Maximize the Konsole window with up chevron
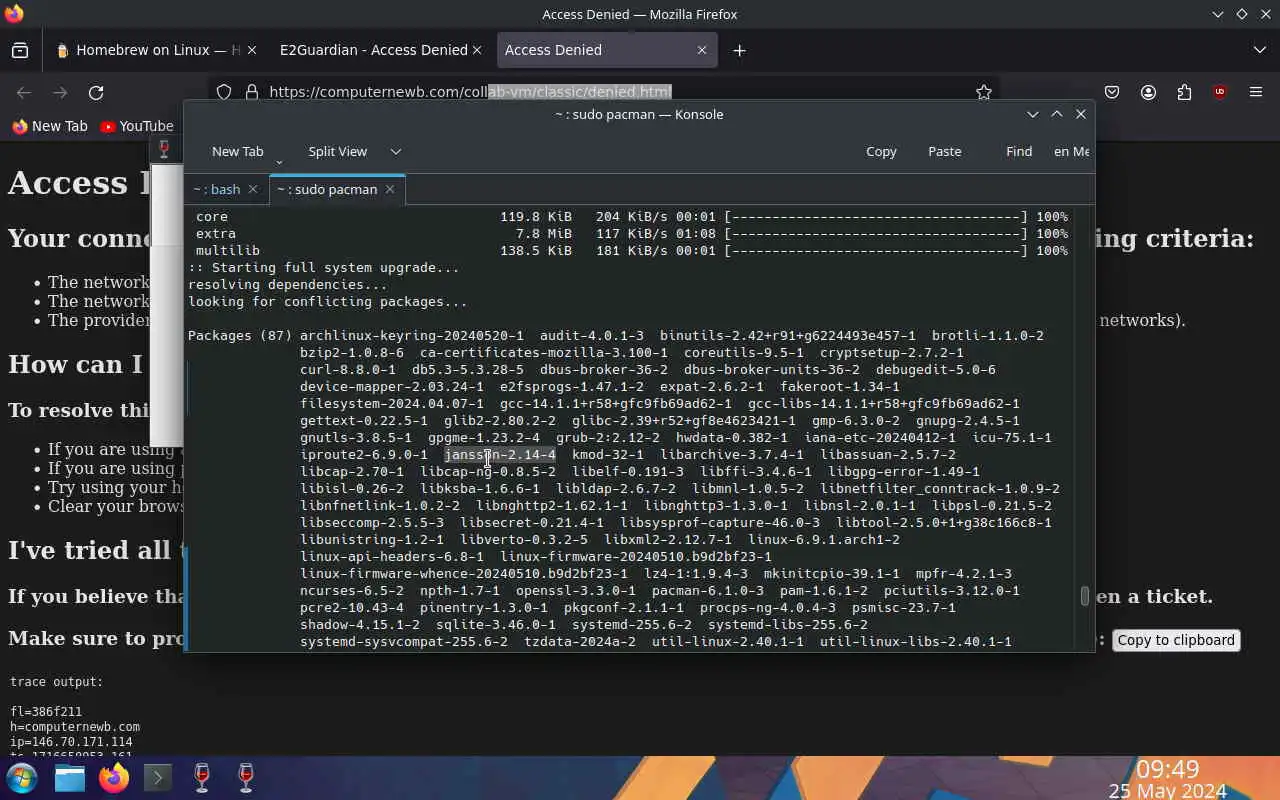This screenshot has height=800, width=1280. click(1057, 114)
